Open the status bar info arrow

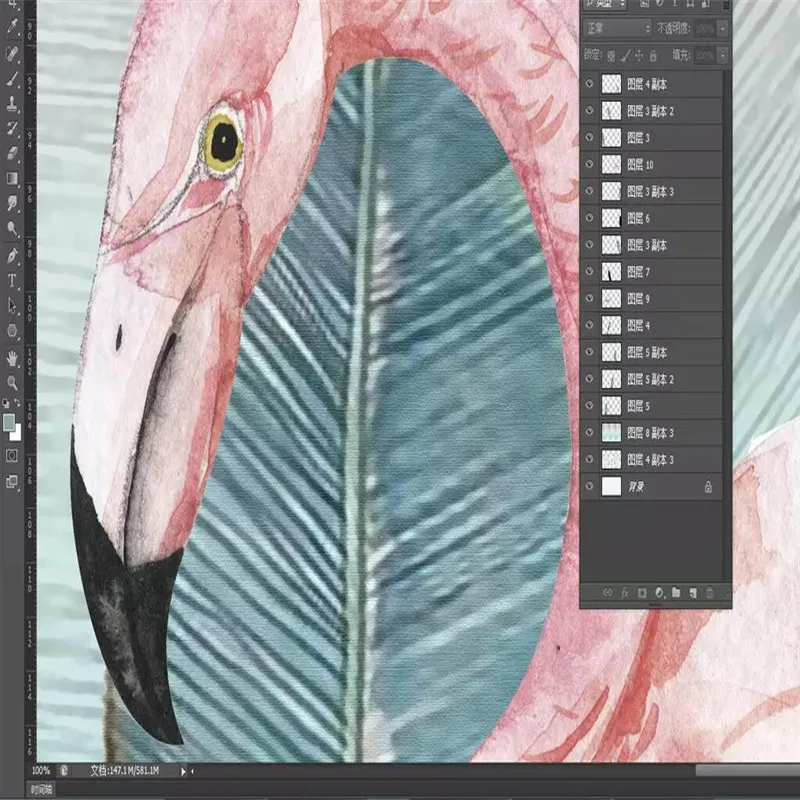[x=183, y=771]
